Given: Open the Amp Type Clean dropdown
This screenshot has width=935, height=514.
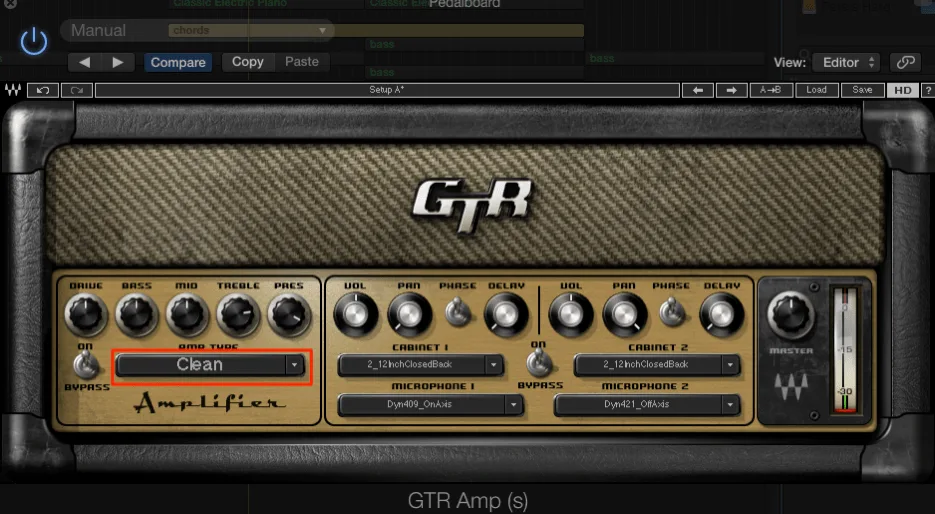Looking at the screenshot, I should coord(211,365).
